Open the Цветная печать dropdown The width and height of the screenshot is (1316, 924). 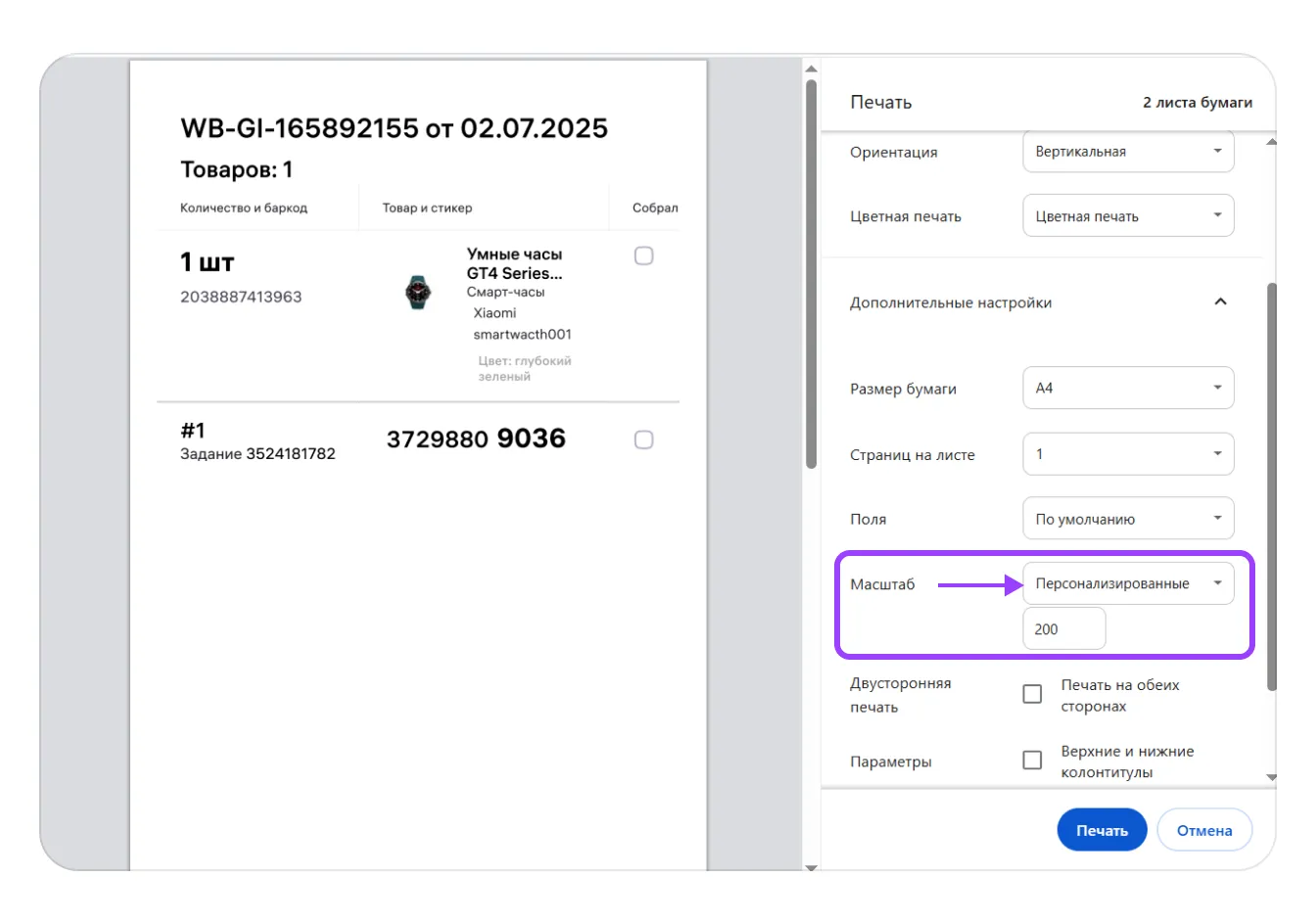coord(1128,216)
